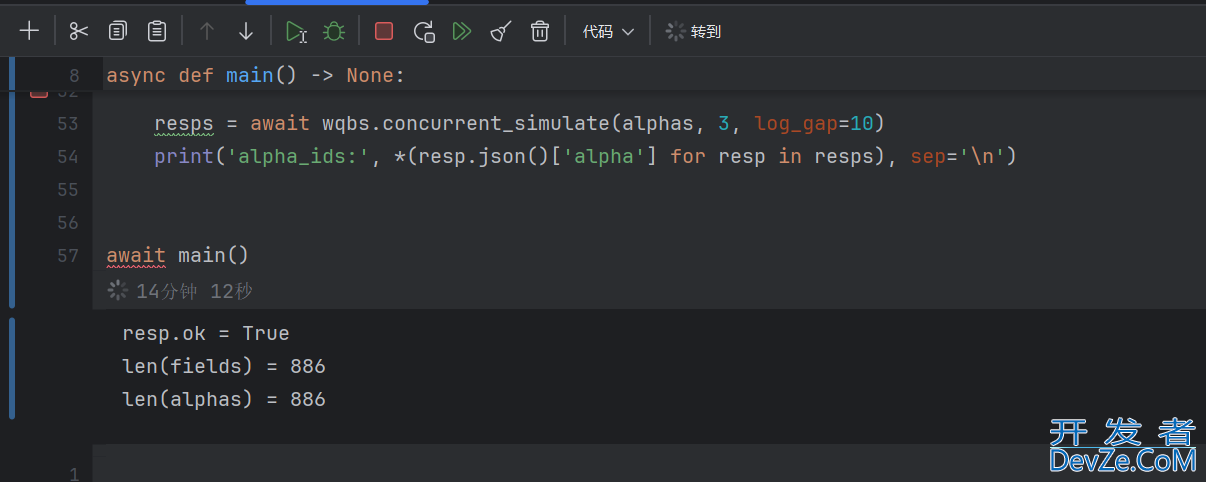Paste cell using clipboard icon

157,31
